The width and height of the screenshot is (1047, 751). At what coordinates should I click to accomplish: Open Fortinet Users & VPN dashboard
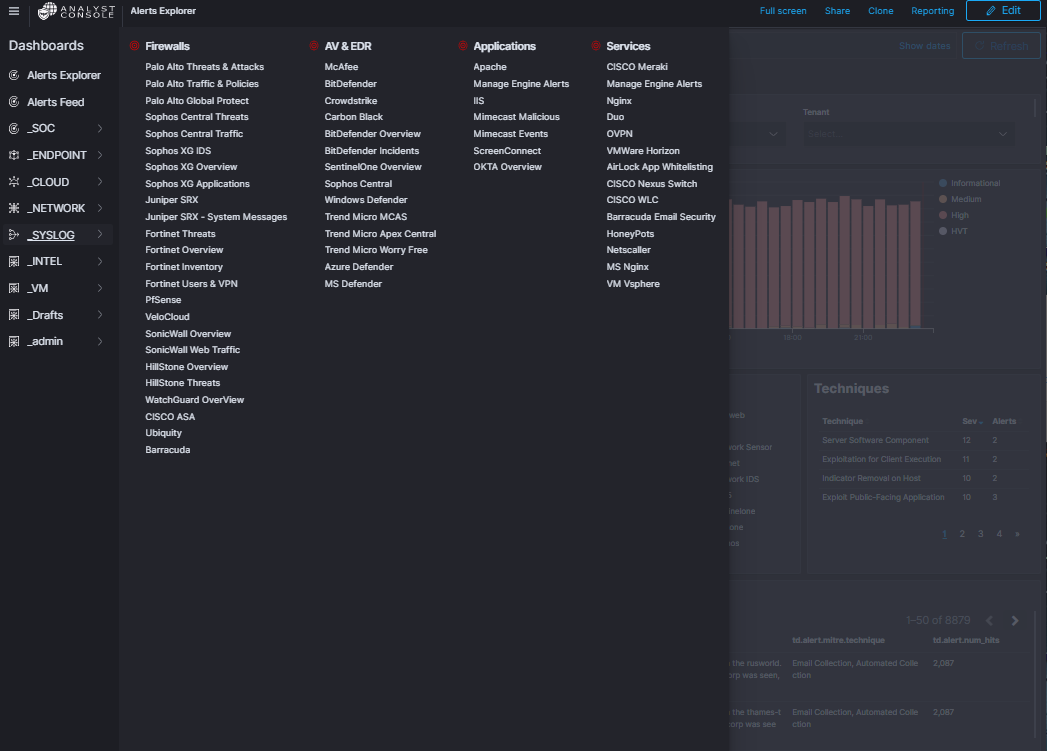(192, 284)
